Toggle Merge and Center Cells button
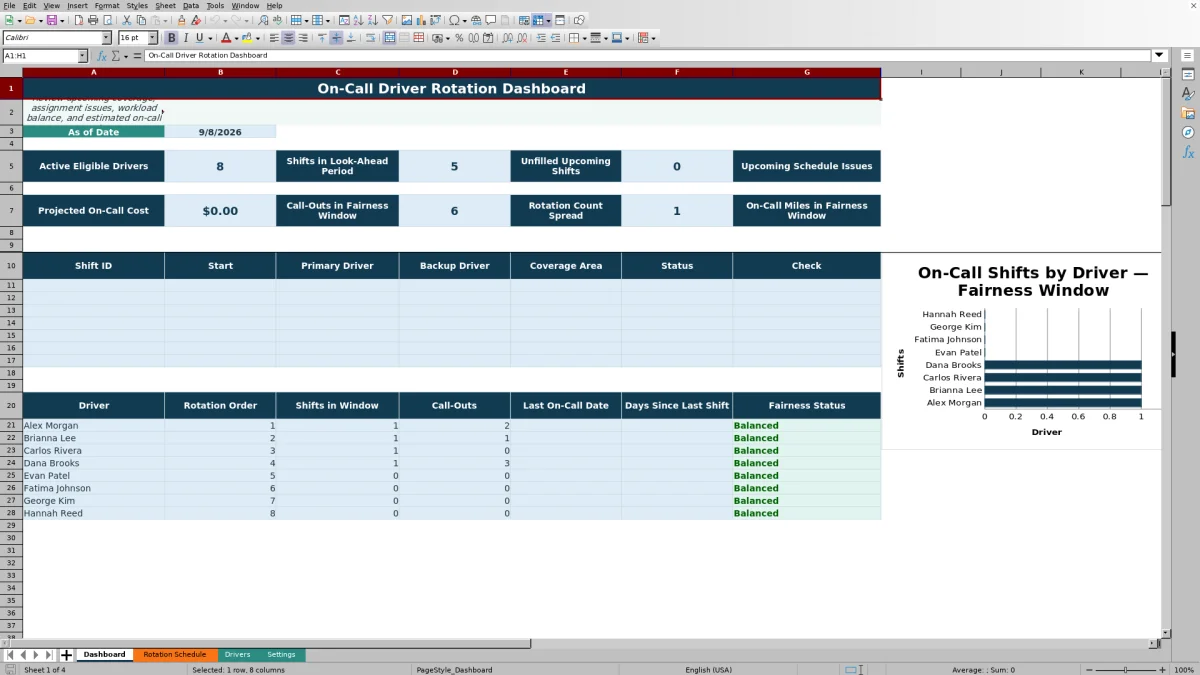The image size is (1200, 675). coord(389,38)
